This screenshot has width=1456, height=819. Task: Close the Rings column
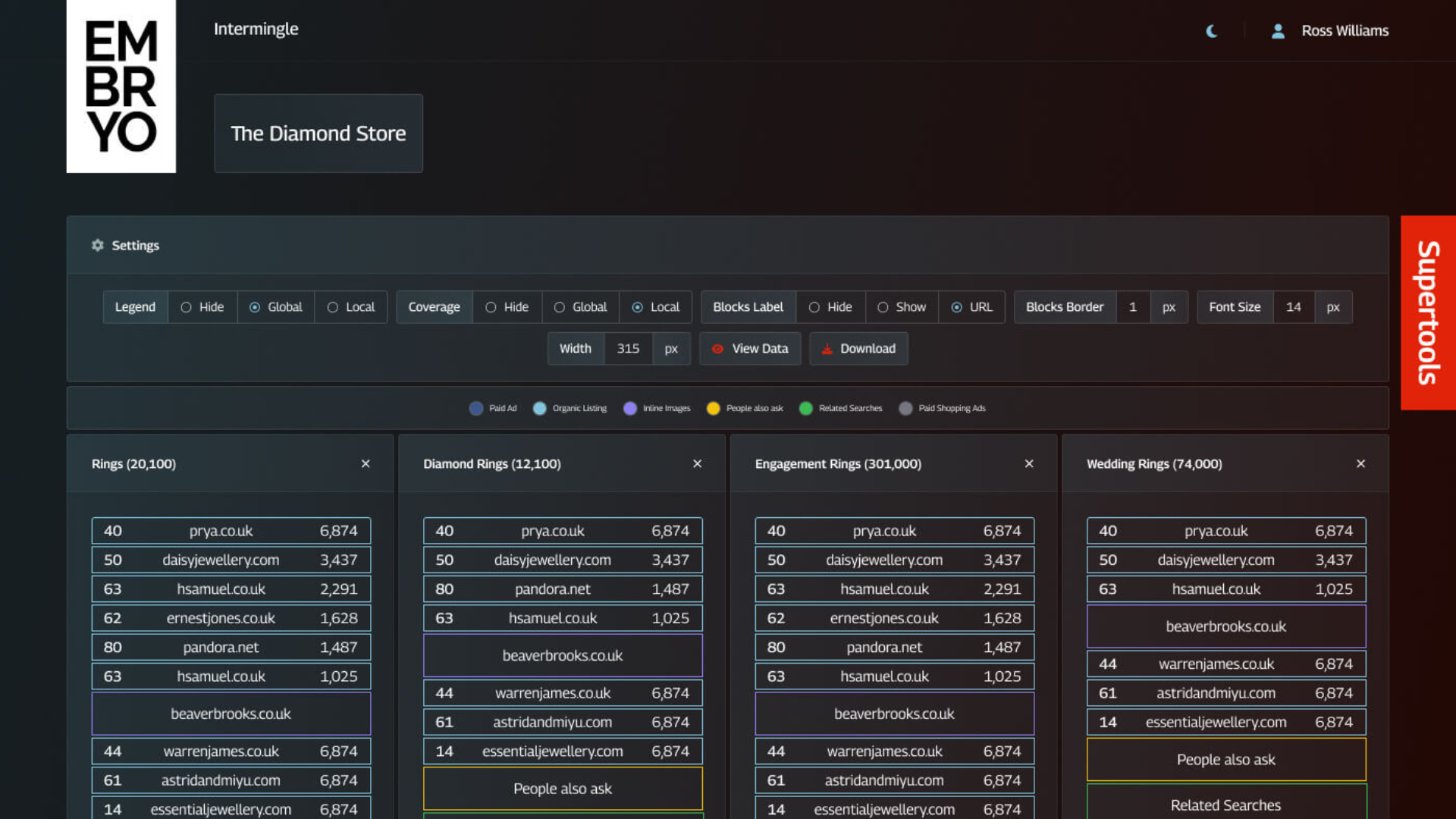[x=366, y=463]
